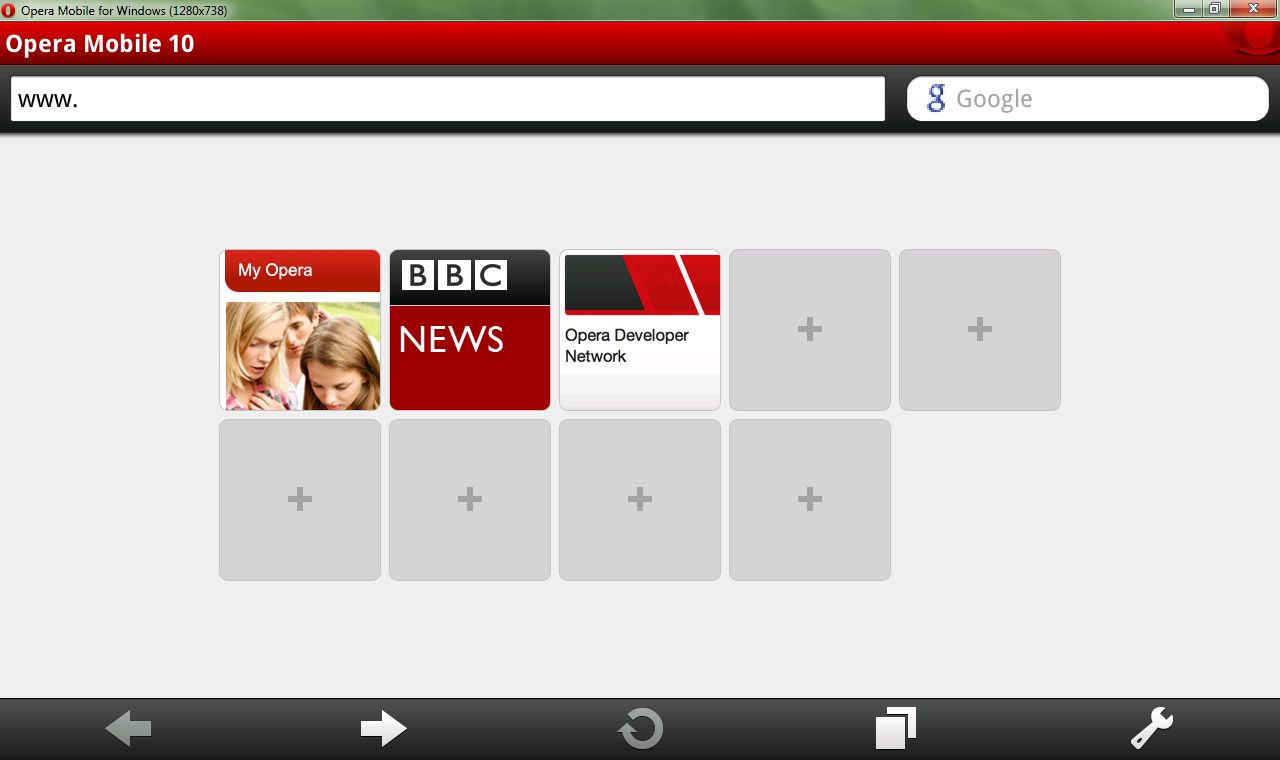Screen dimensions: 1280x760
Task: Minimize the Opera Mobile window
Action: click(x=1188, y=9)
